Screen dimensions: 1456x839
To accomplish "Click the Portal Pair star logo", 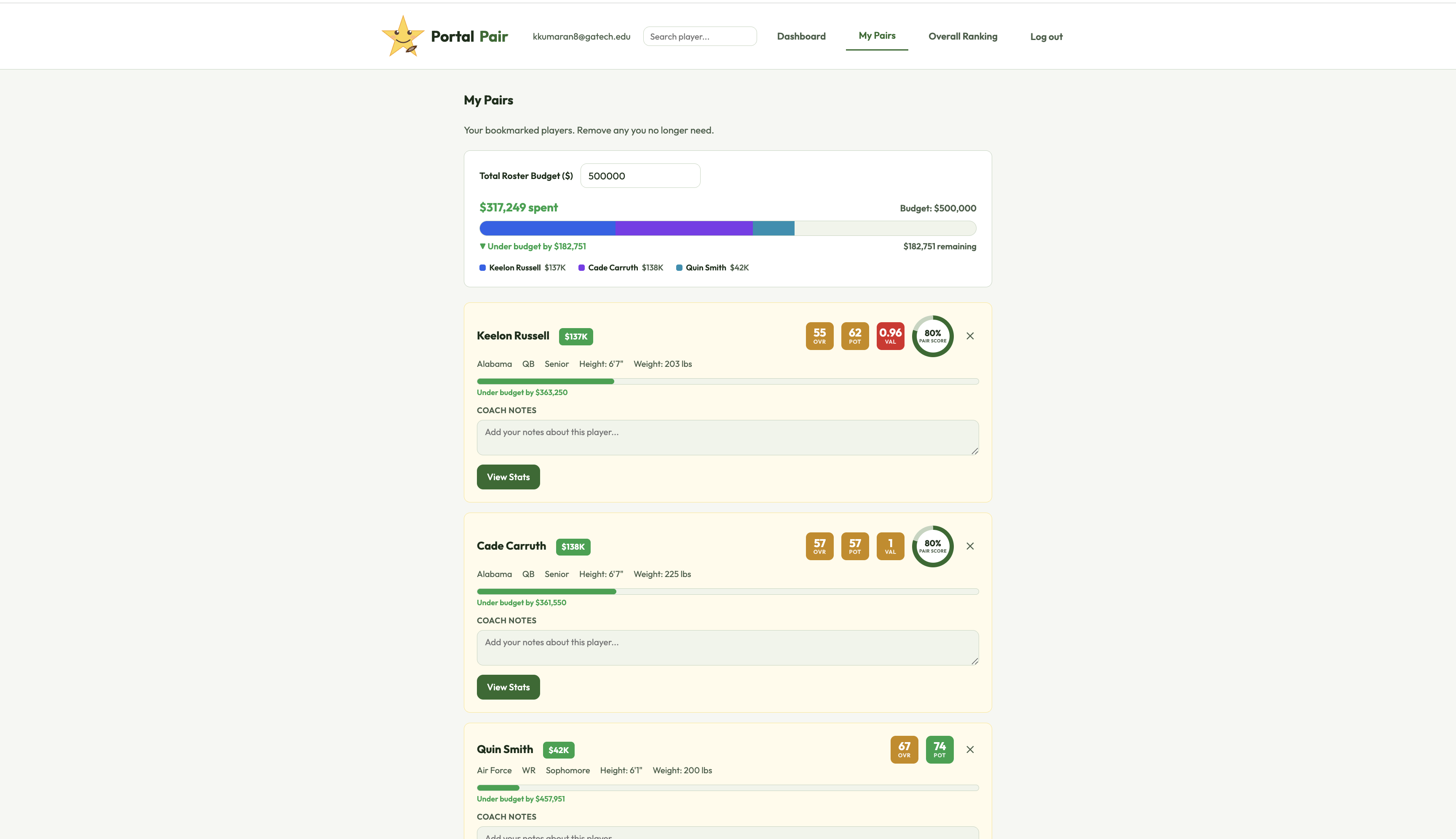I will pos(402,36).
